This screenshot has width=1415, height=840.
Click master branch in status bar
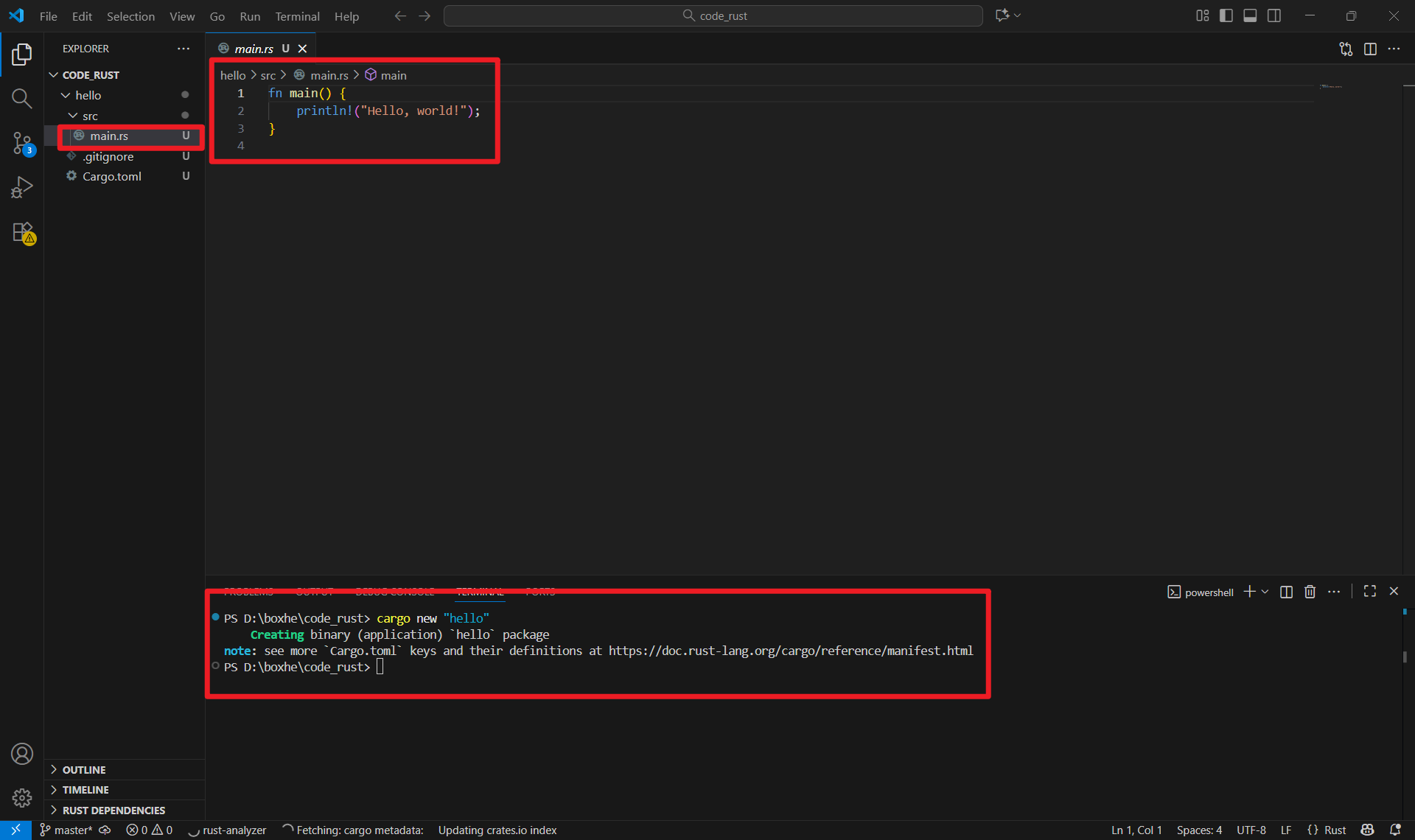pyautogui.click(x=72, y=830)
